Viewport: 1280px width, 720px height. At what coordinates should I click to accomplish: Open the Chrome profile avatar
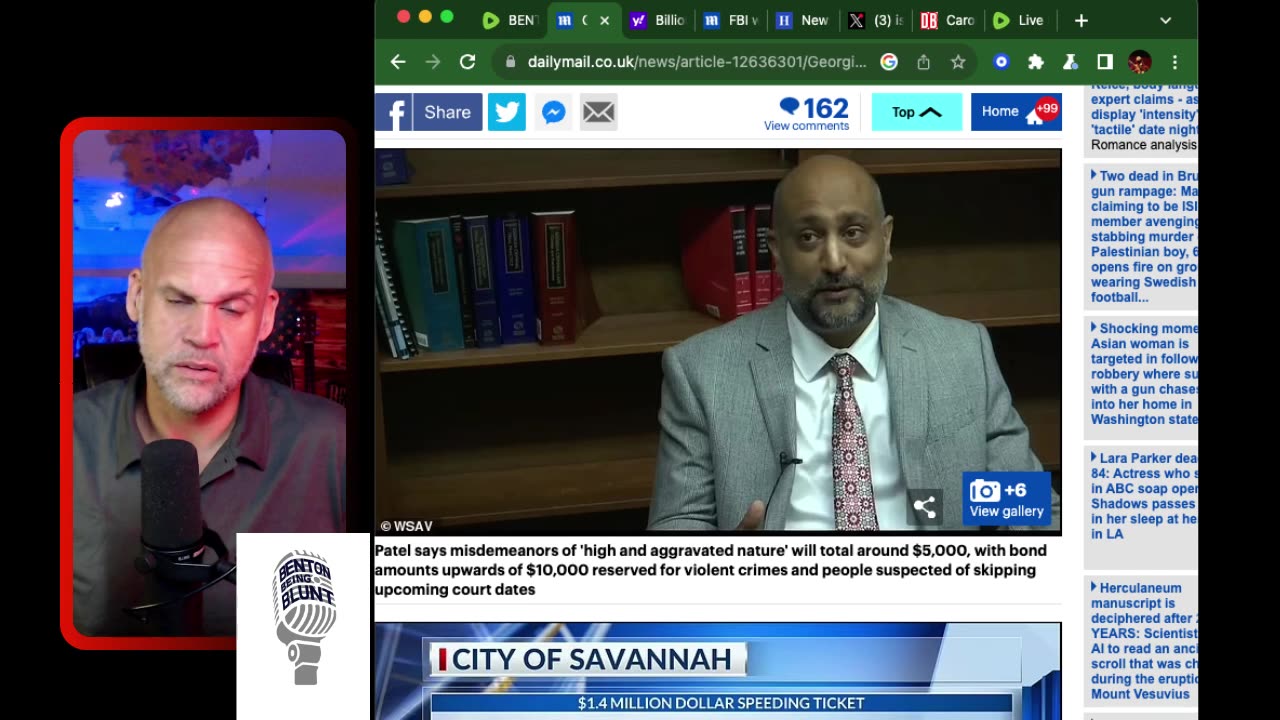coord(1140,62)
